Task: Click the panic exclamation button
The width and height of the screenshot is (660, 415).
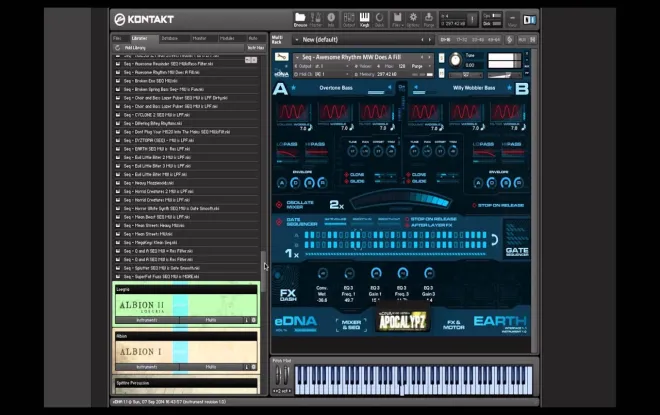Action: pyautogui.click(x=472, y=19)
